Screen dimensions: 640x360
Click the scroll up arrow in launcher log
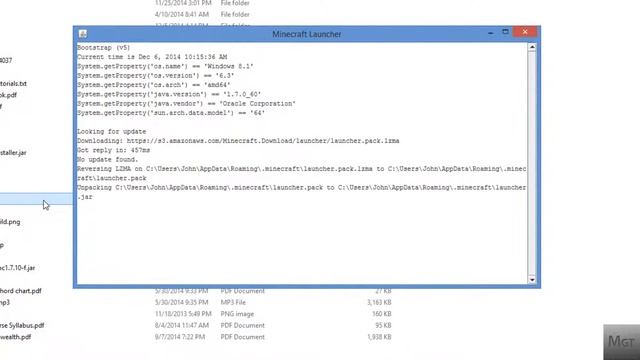(x=532, y=47)
